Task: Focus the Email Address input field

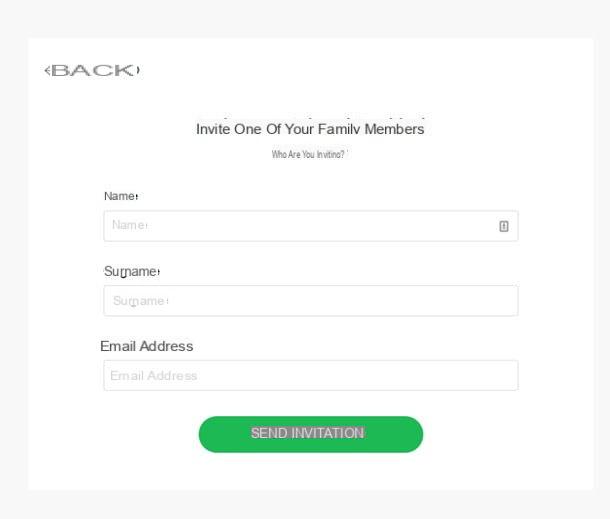Action: tap(311, 375)
